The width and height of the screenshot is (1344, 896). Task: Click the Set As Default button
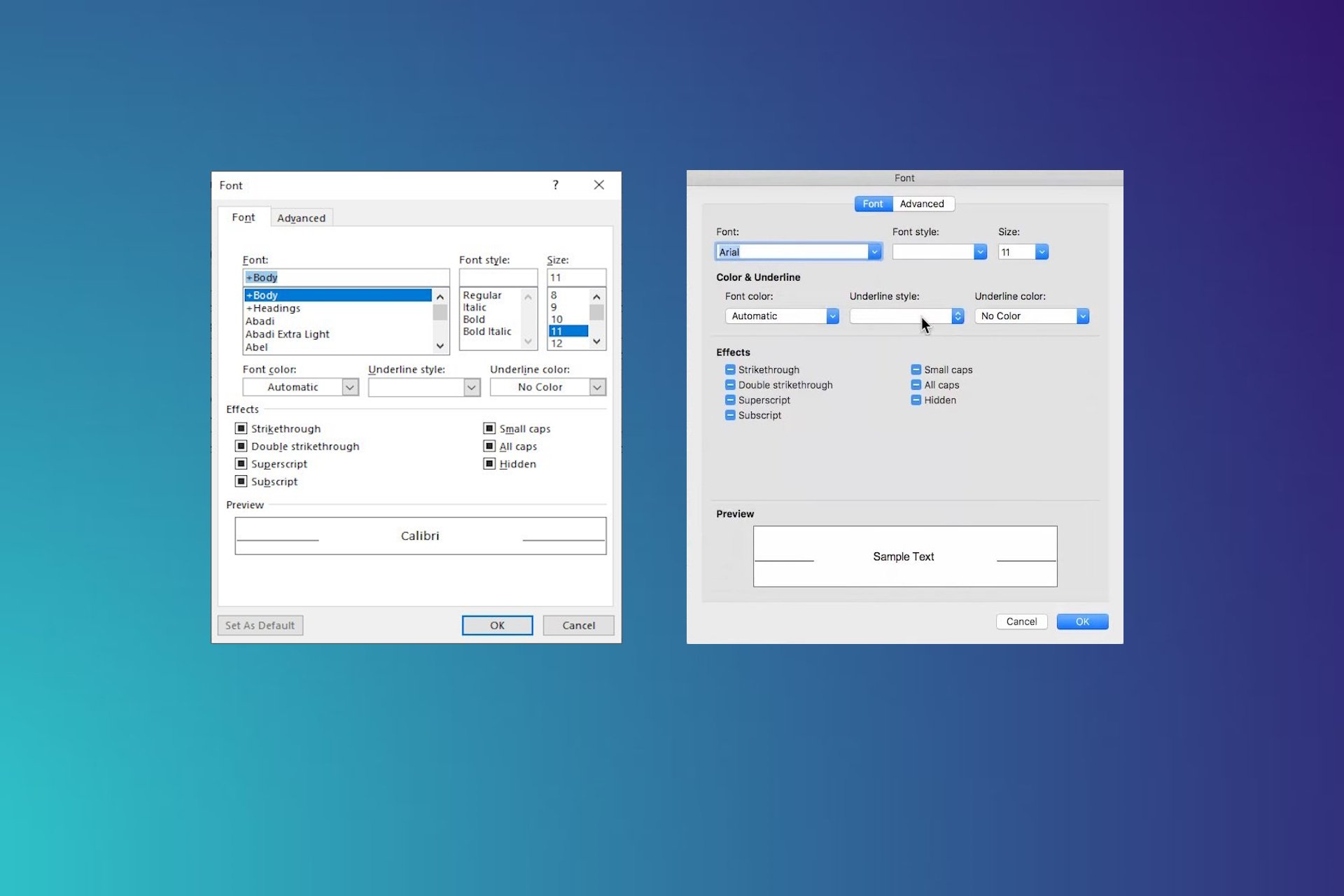point(258,624)
